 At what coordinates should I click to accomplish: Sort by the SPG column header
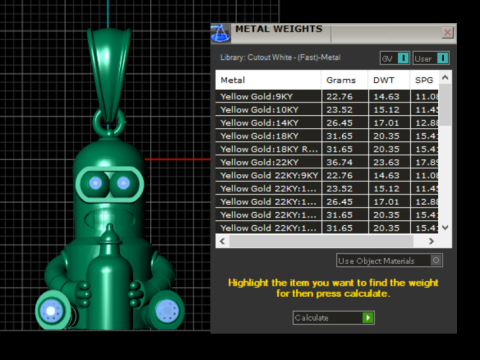pos(424,80)
